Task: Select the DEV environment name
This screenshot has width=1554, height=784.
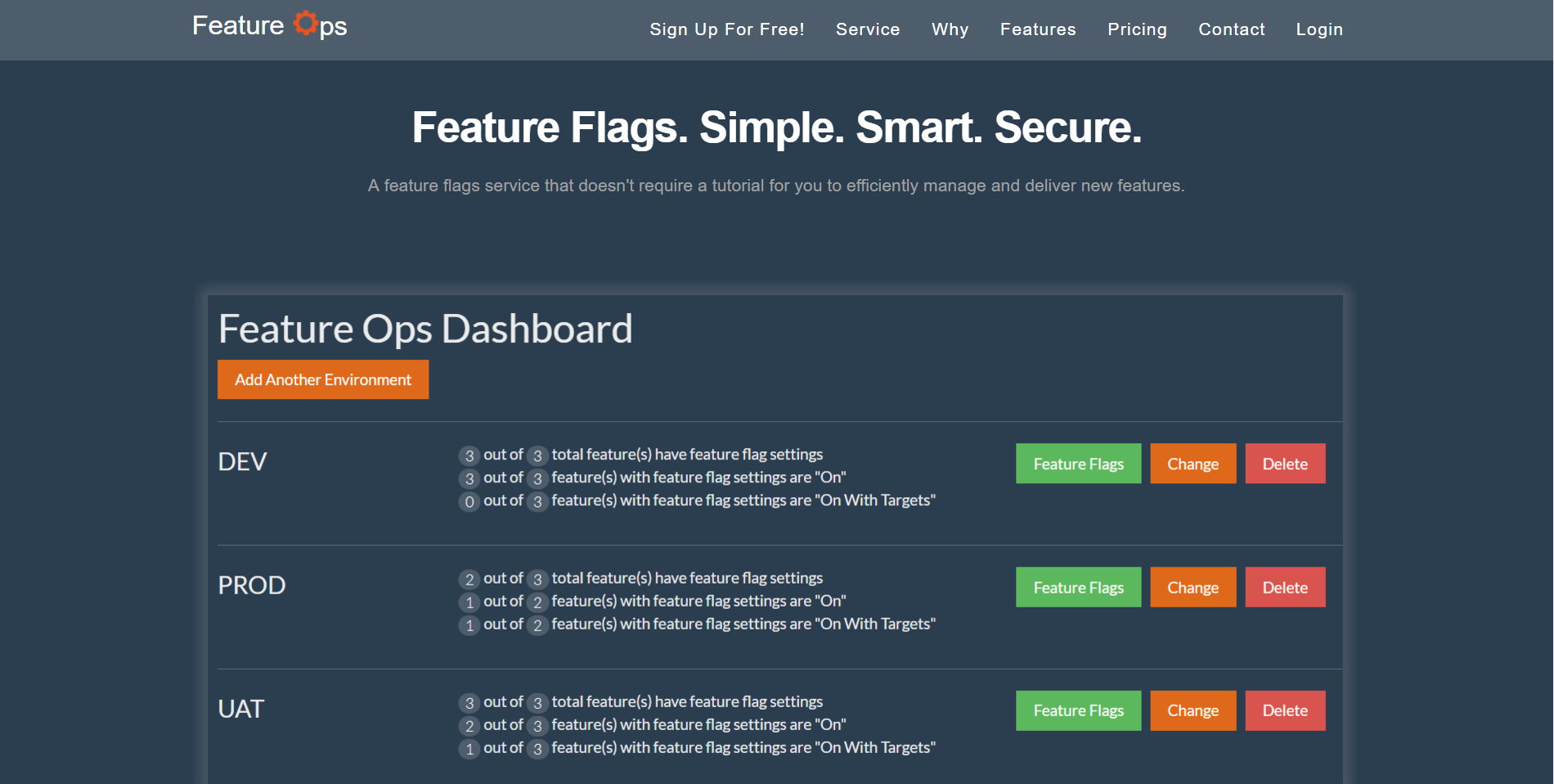Action: coord(242,462)
